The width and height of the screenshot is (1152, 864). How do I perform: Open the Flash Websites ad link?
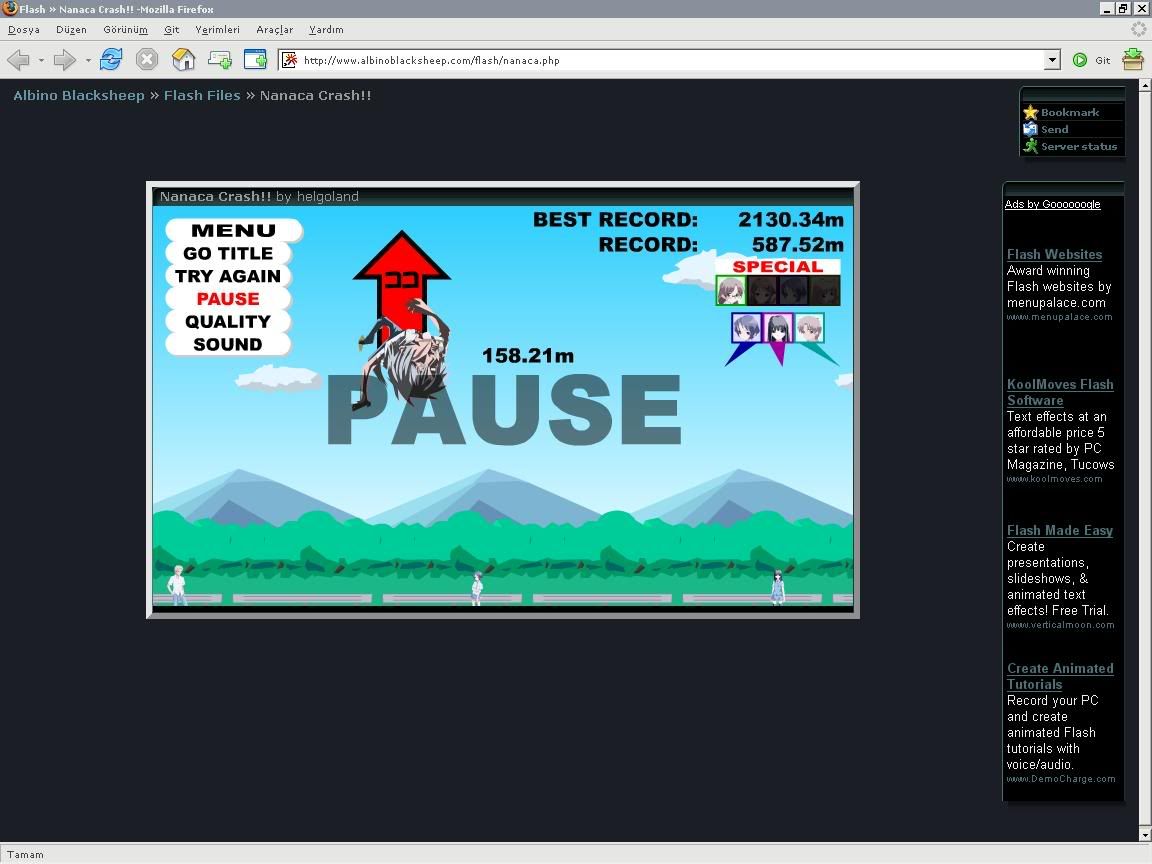coord(1054,254)
